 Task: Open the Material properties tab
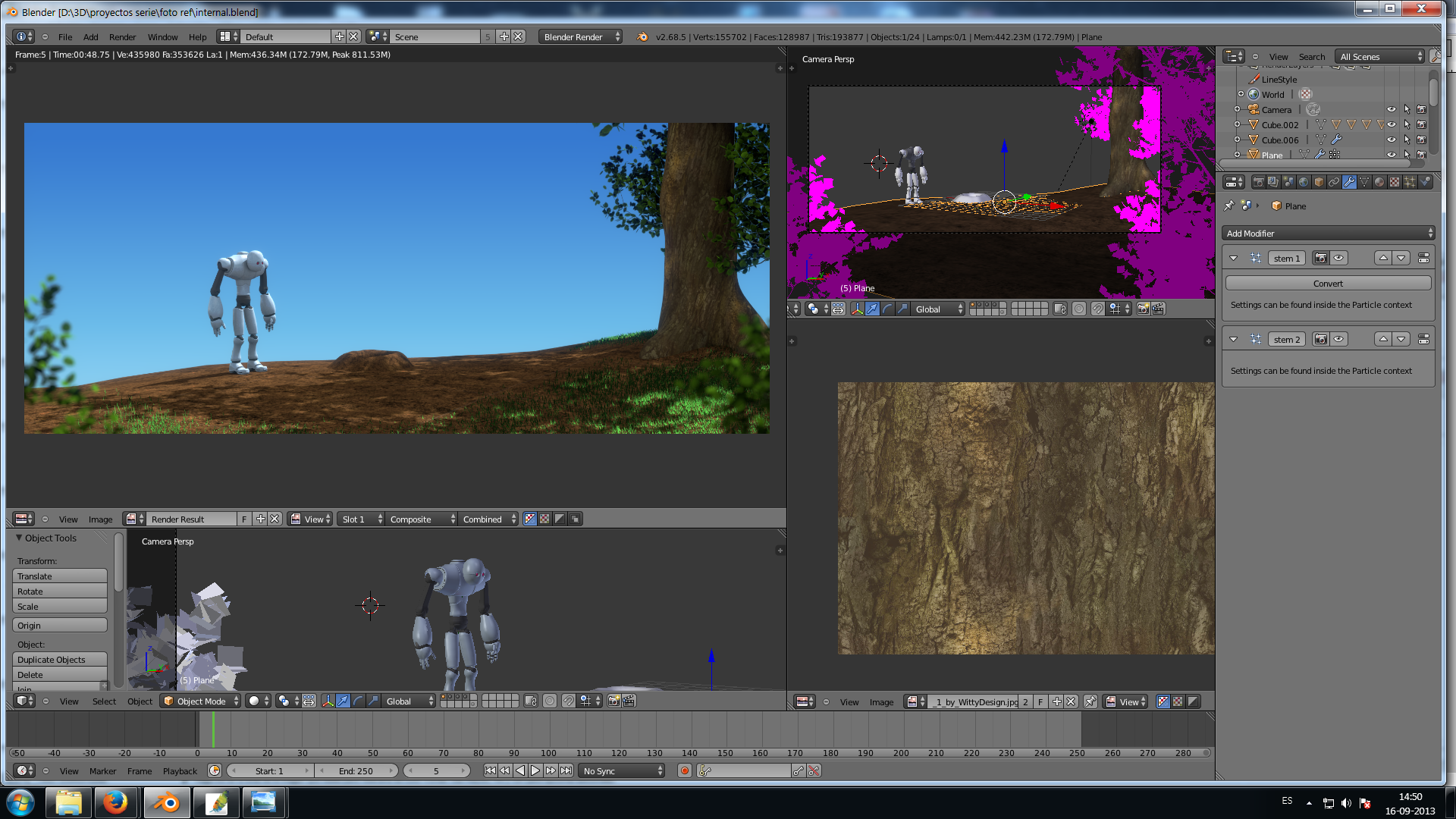pyautogui.click(x=1379, y=182)
